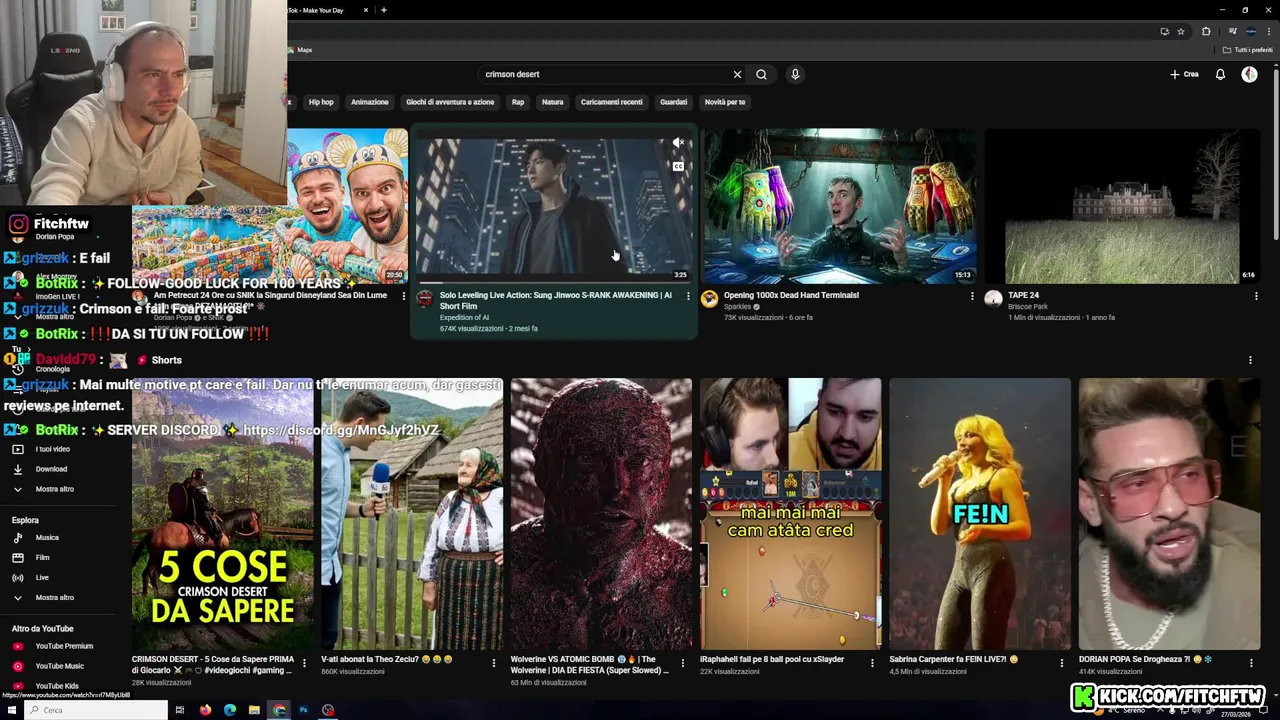This screenshot has width=1280, height=720.
Task: Open the YouTube account avatar menu
Action: click(1249, 74)
